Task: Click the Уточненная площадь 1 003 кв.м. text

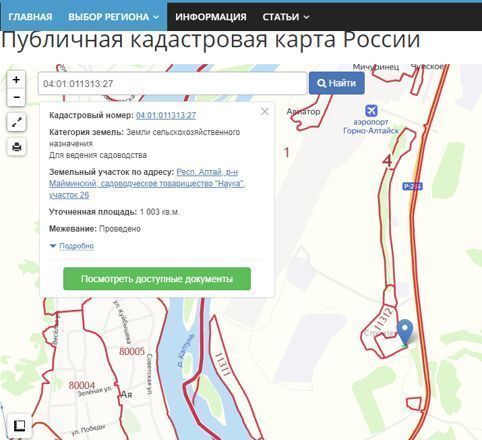Action: pos(114,212)
